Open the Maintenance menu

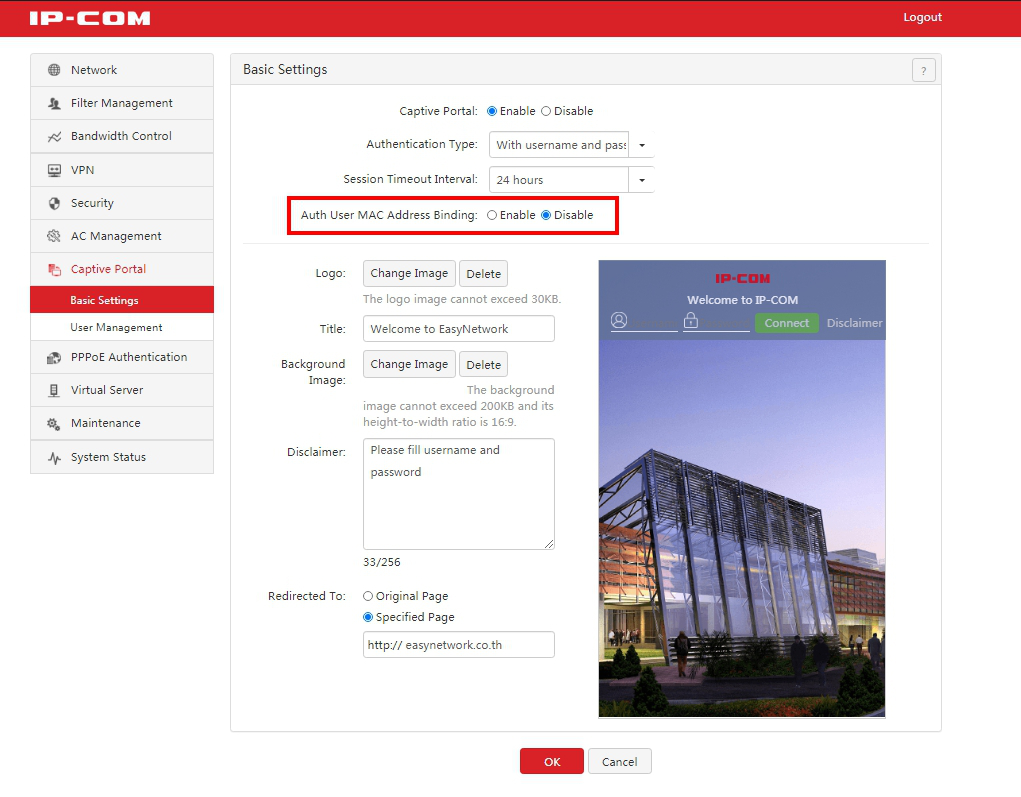point(122,423)
